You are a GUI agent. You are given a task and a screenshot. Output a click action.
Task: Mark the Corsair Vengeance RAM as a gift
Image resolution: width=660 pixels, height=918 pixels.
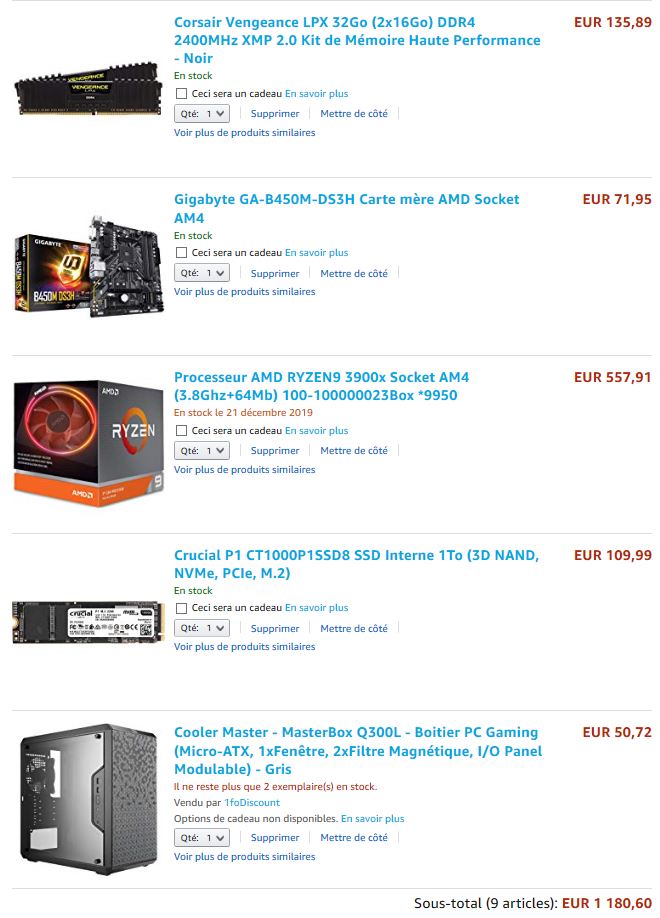(x=182, y=94)
